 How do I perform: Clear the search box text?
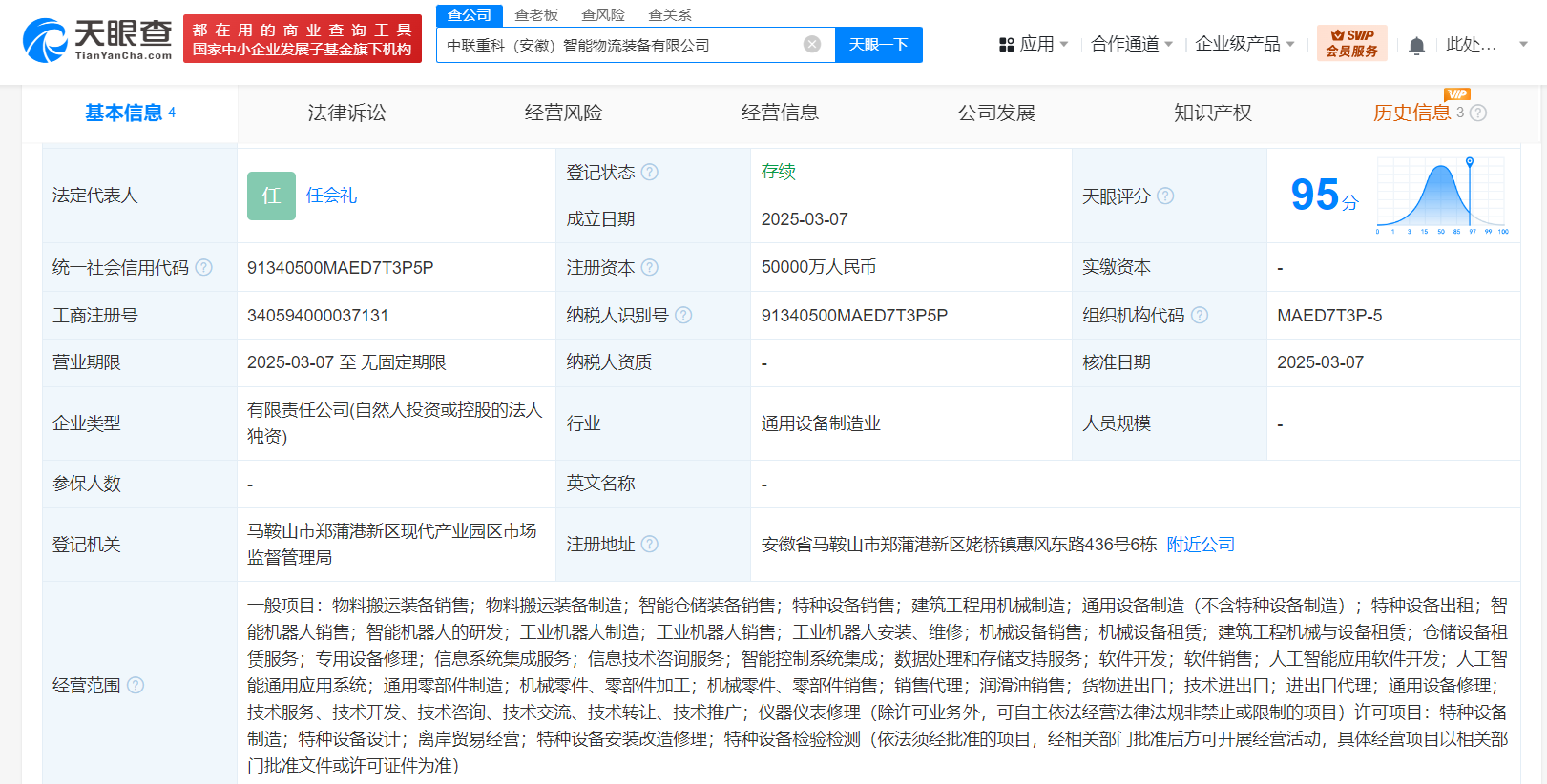tap(811, 45)
